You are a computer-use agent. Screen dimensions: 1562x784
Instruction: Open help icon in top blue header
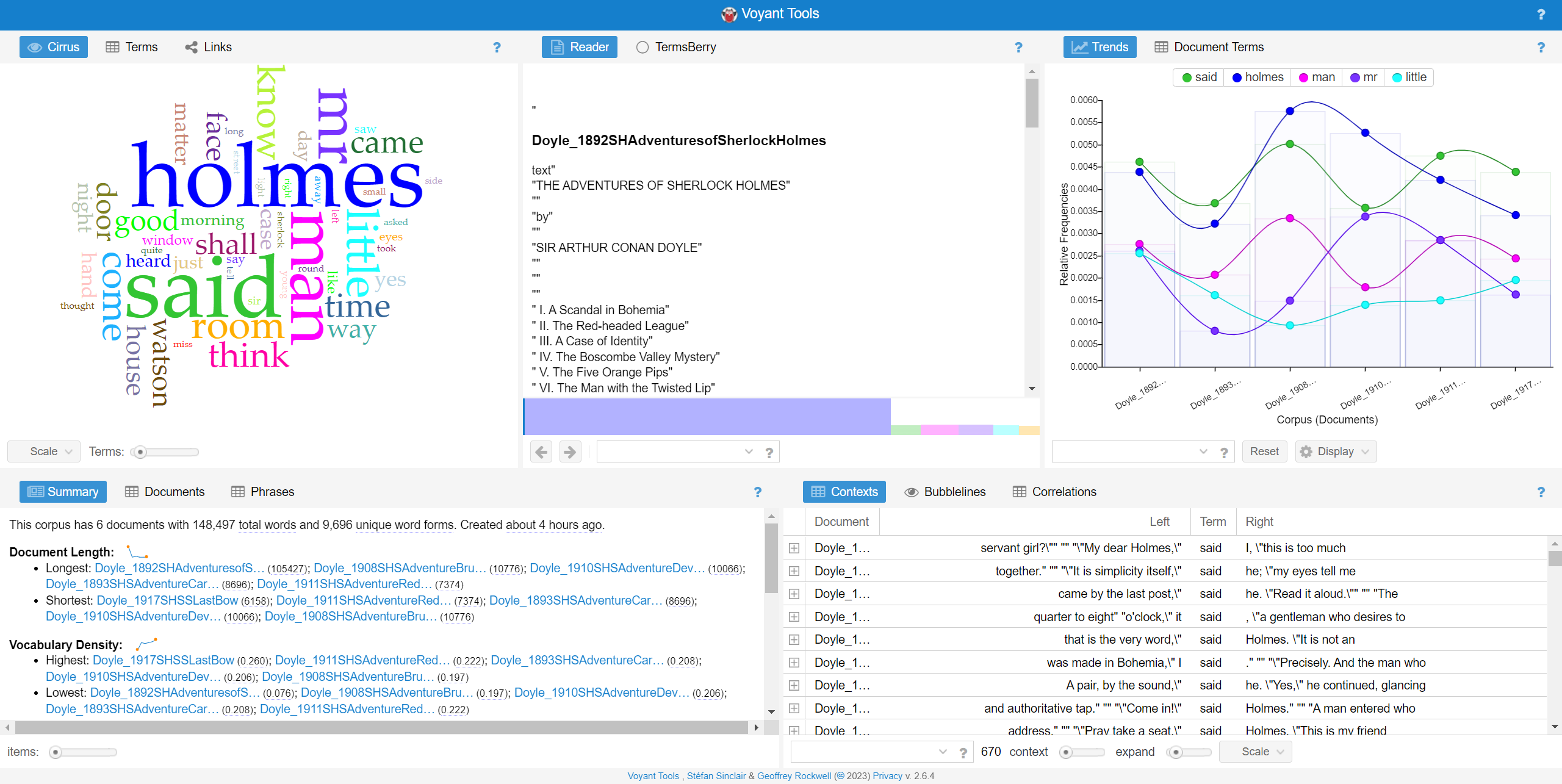[1541, 14]
